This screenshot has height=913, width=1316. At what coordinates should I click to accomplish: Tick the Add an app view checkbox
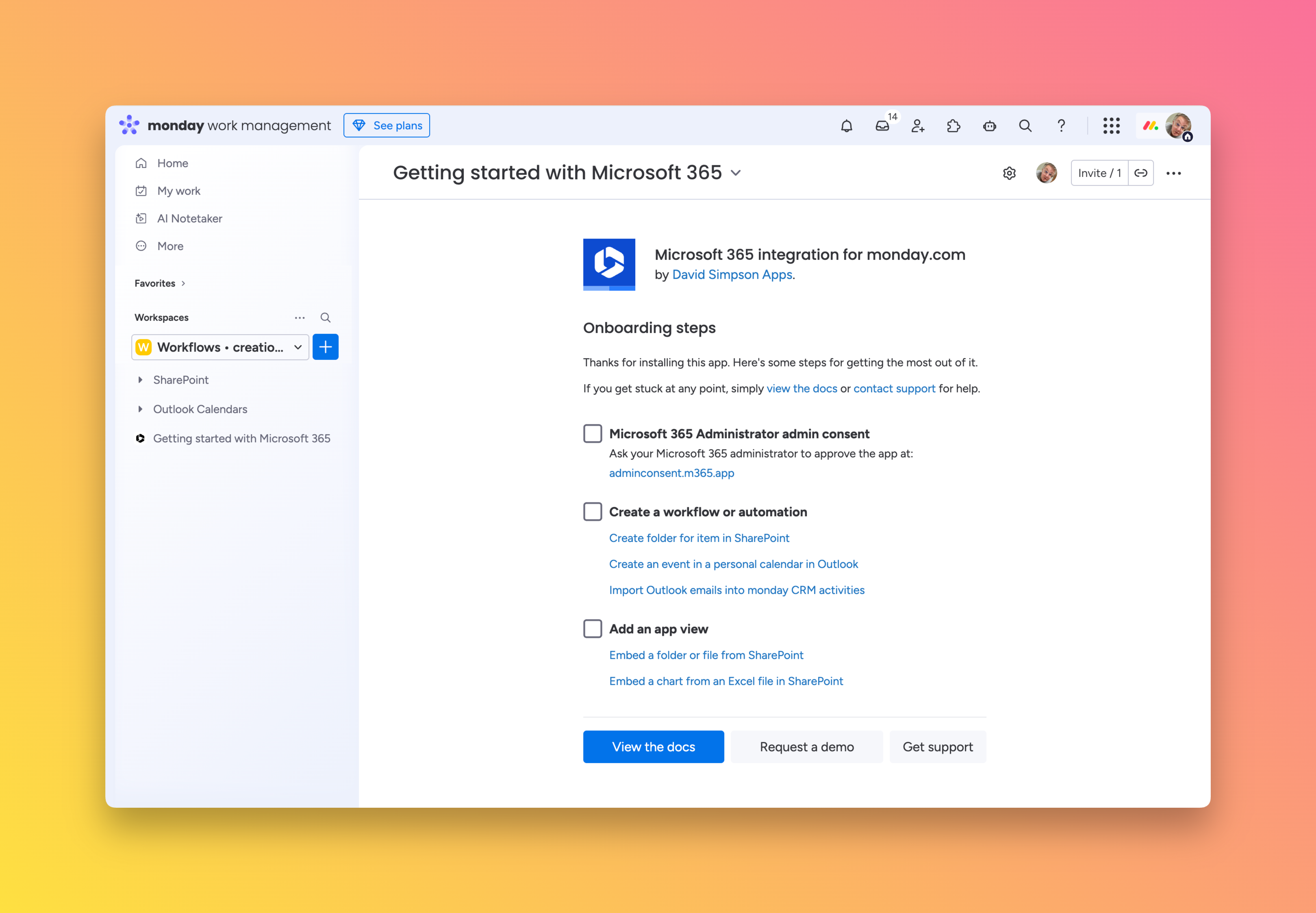593,629
